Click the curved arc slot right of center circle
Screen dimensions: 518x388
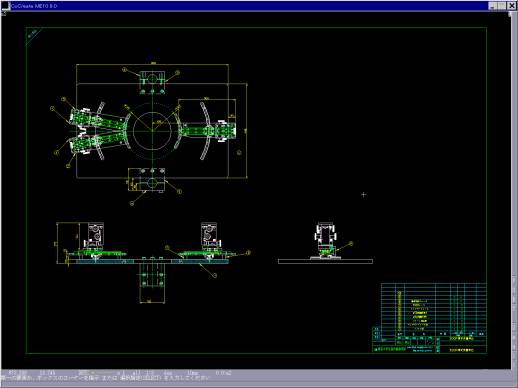pyautogui.click(x=206, y=130)
